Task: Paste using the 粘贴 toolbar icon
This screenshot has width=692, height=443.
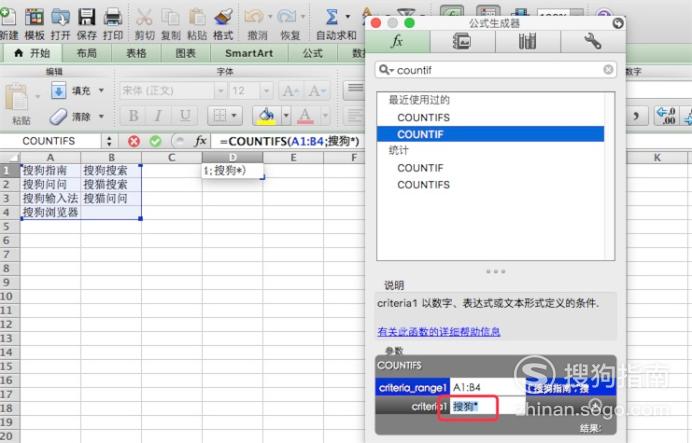Action: coord(197,18)
